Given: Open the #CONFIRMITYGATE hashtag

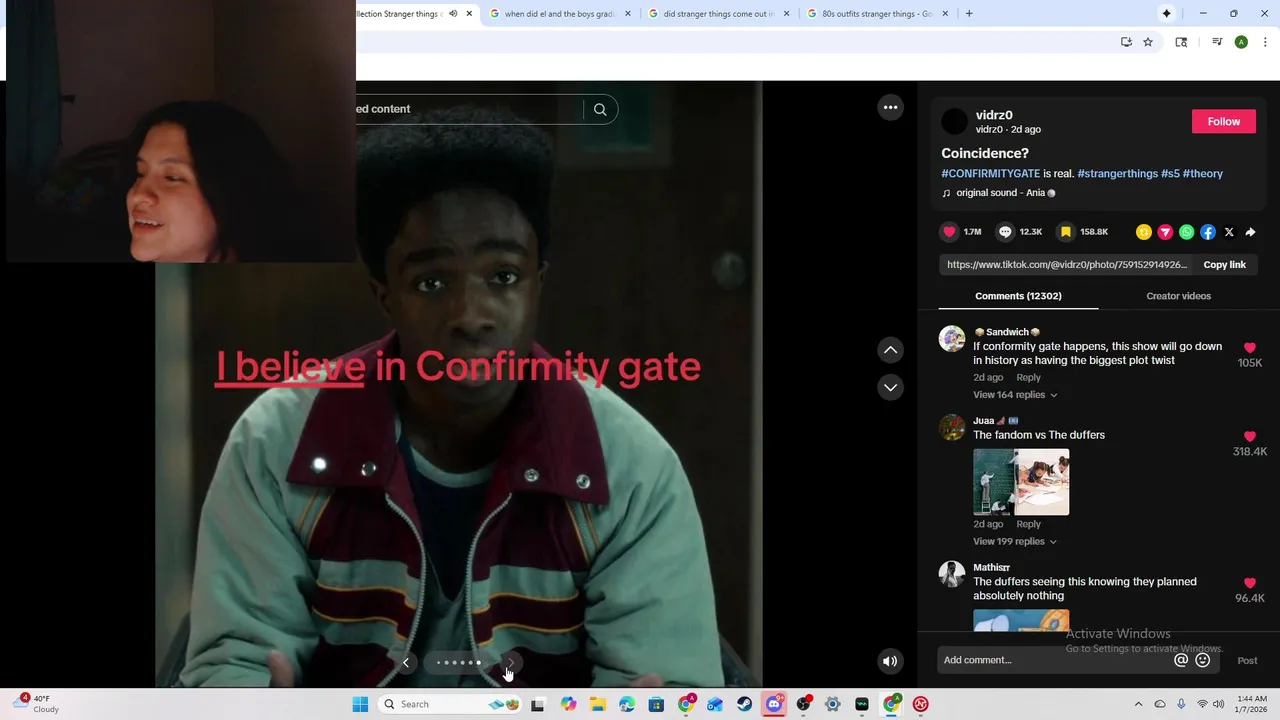Looking at the screenshot, I should tap(991, 174).
